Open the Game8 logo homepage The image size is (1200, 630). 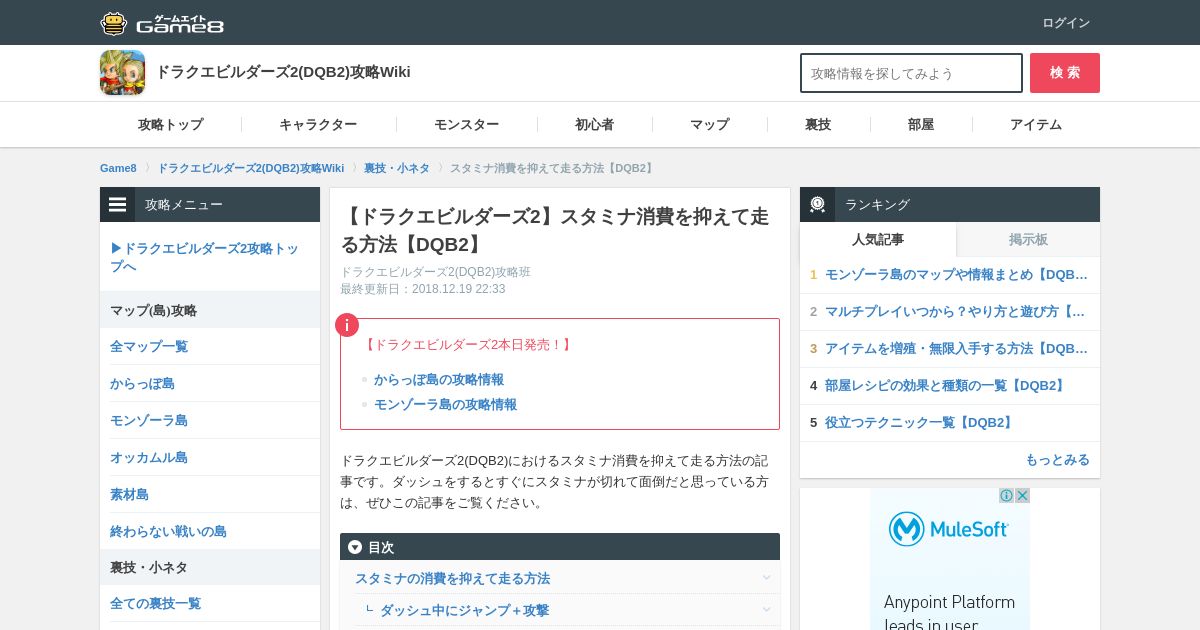pyautogui.click(x=162, y=23)
